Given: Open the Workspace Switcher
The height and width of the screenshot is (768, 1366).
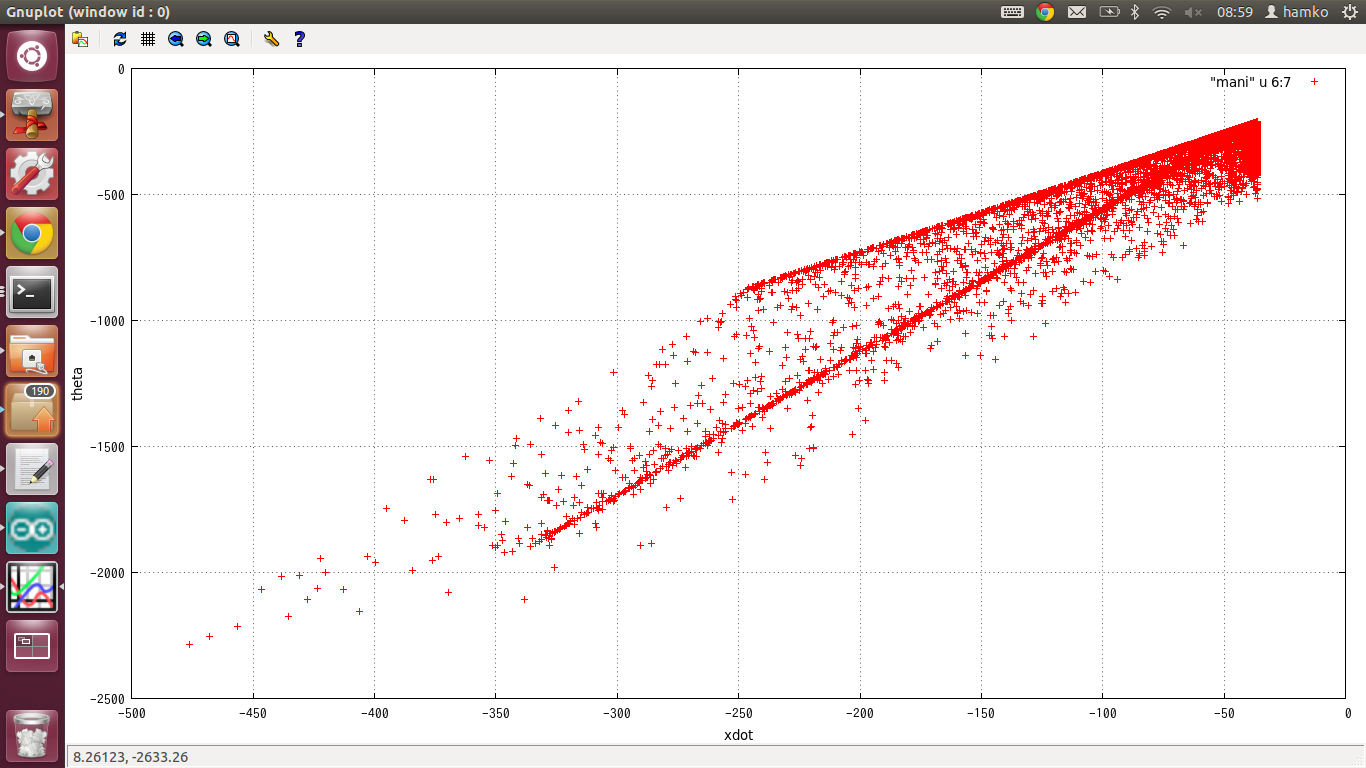Looking at the screenshot, I should click(32, 646).
